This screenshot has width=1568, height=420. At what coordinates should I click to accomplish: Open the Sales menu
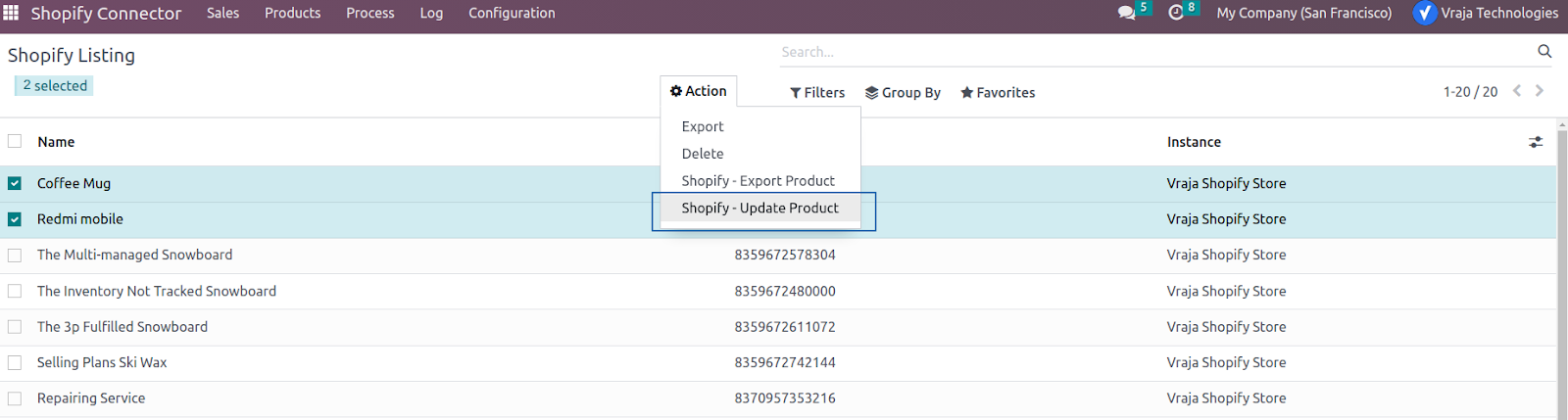coord(222,13)
